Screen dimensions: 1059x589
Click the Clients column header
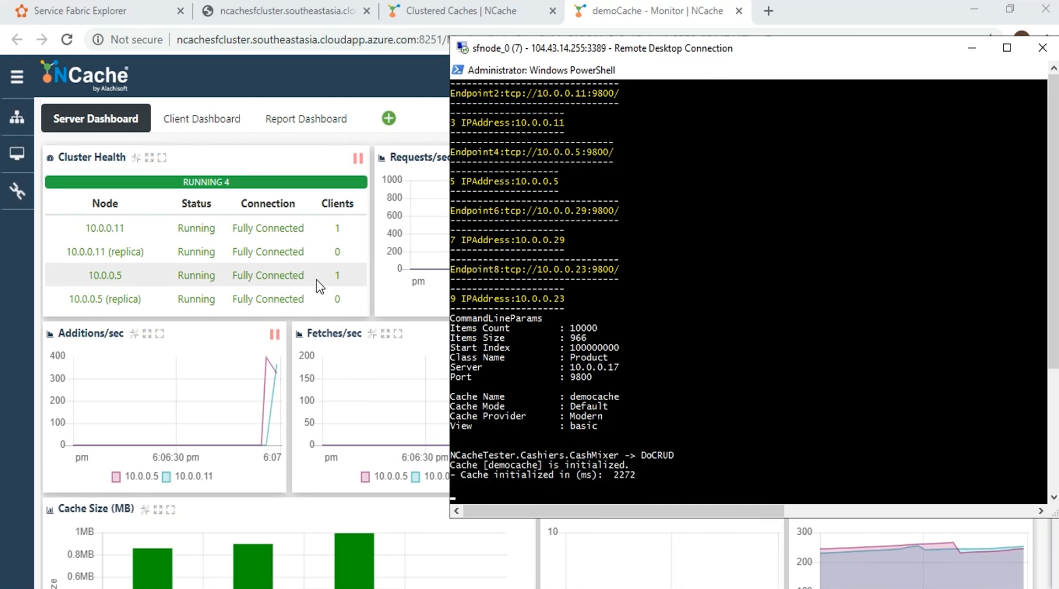(x=337, y=203)
